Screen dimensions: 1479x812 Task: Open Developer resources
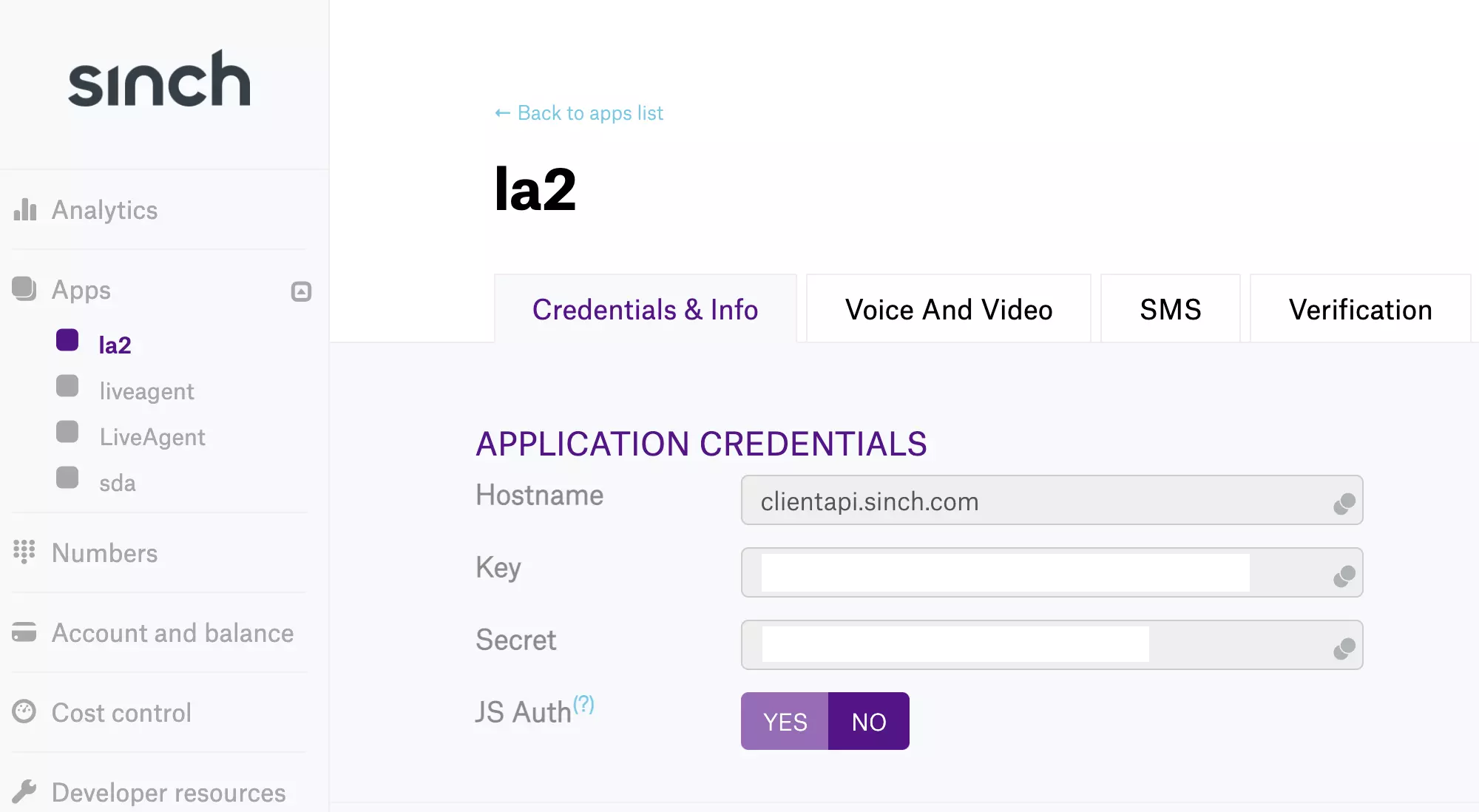167,793
